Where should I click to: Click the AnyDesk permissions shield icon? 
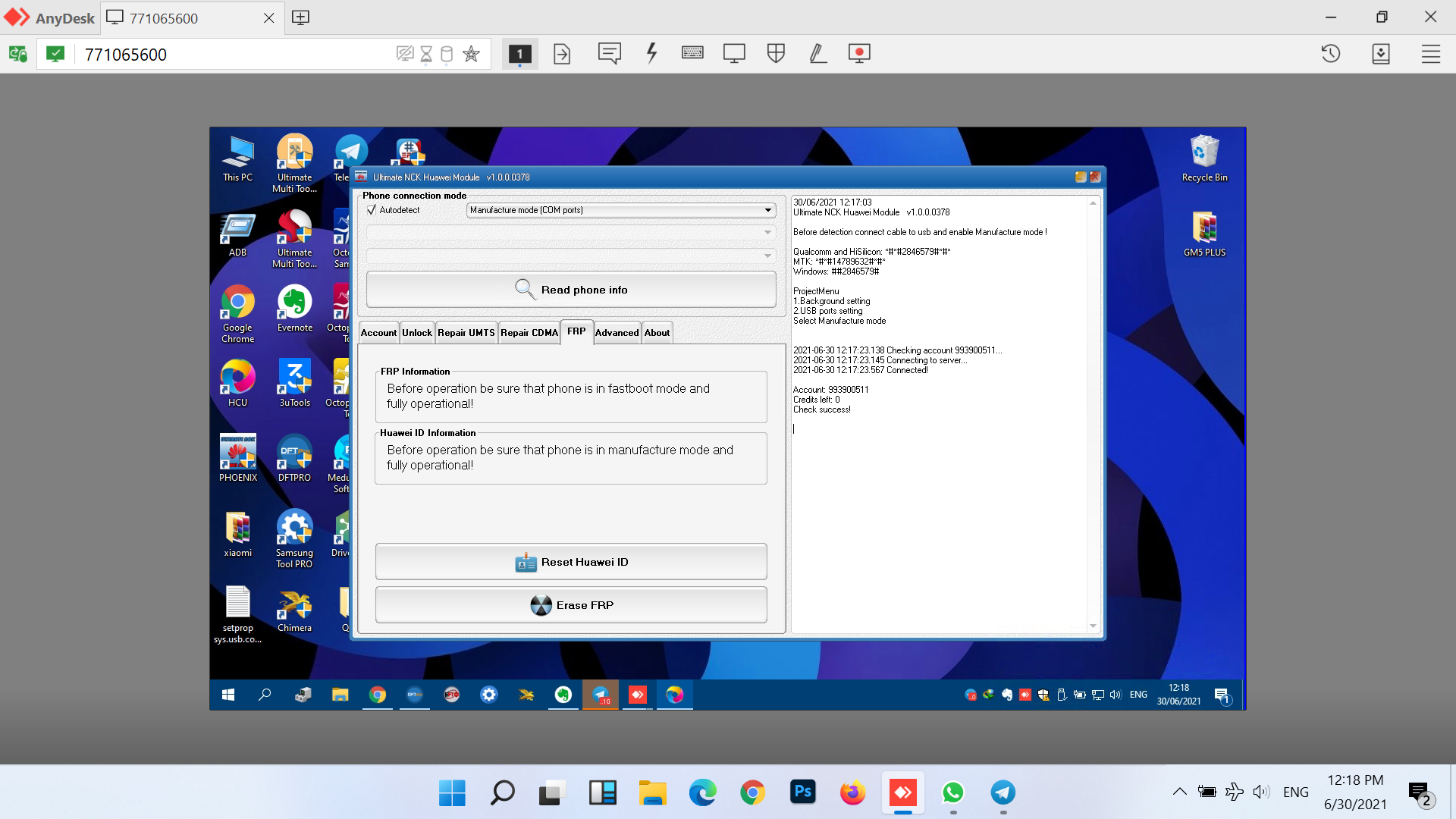point(776,53)
